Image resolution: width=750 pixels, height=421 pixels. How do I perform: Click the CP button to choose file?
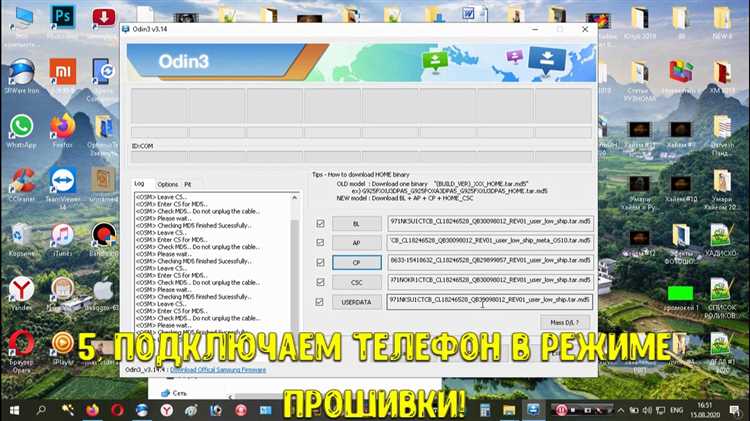[357, 263]
